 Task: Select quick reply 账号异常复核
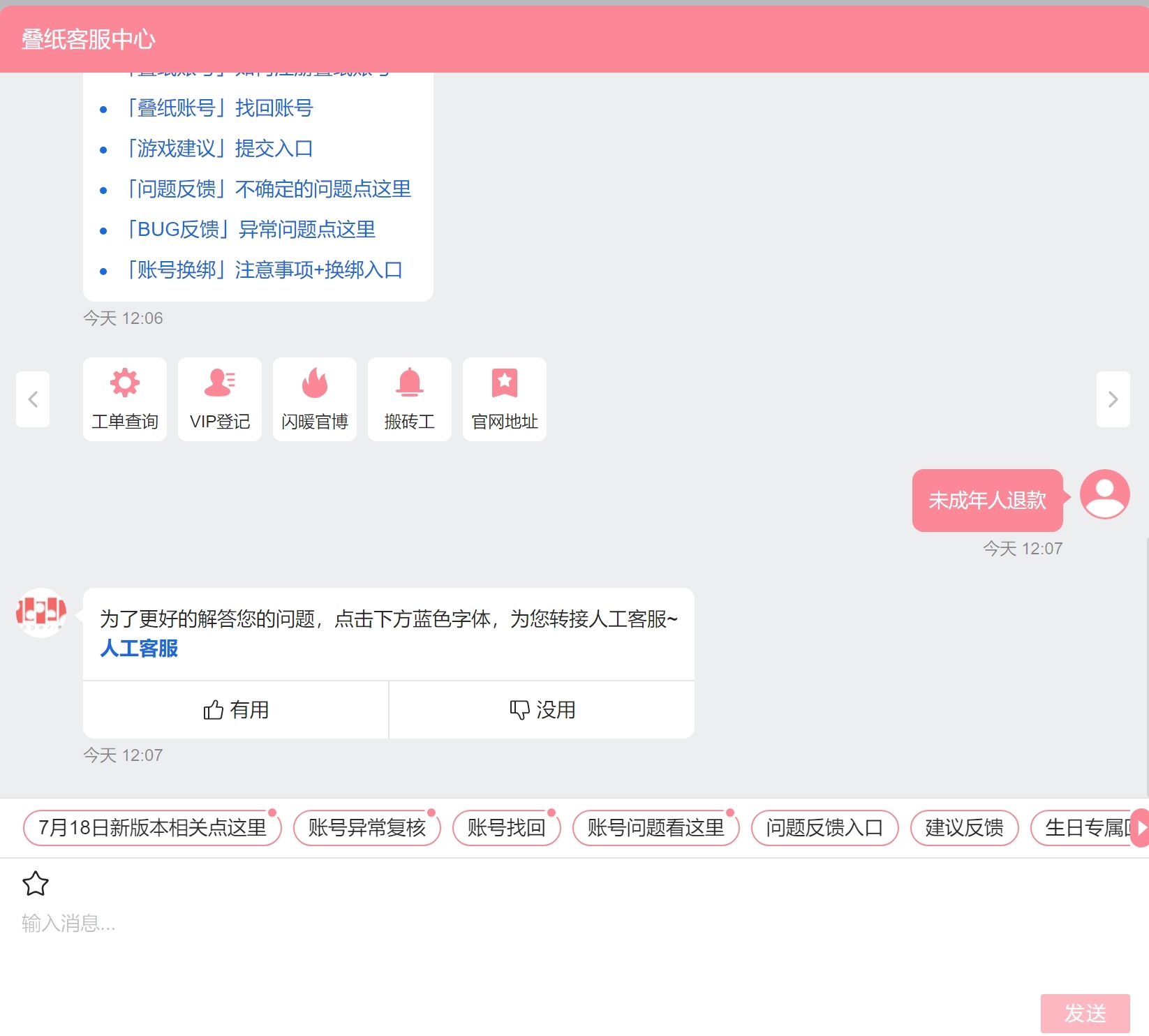click(367, 828)
